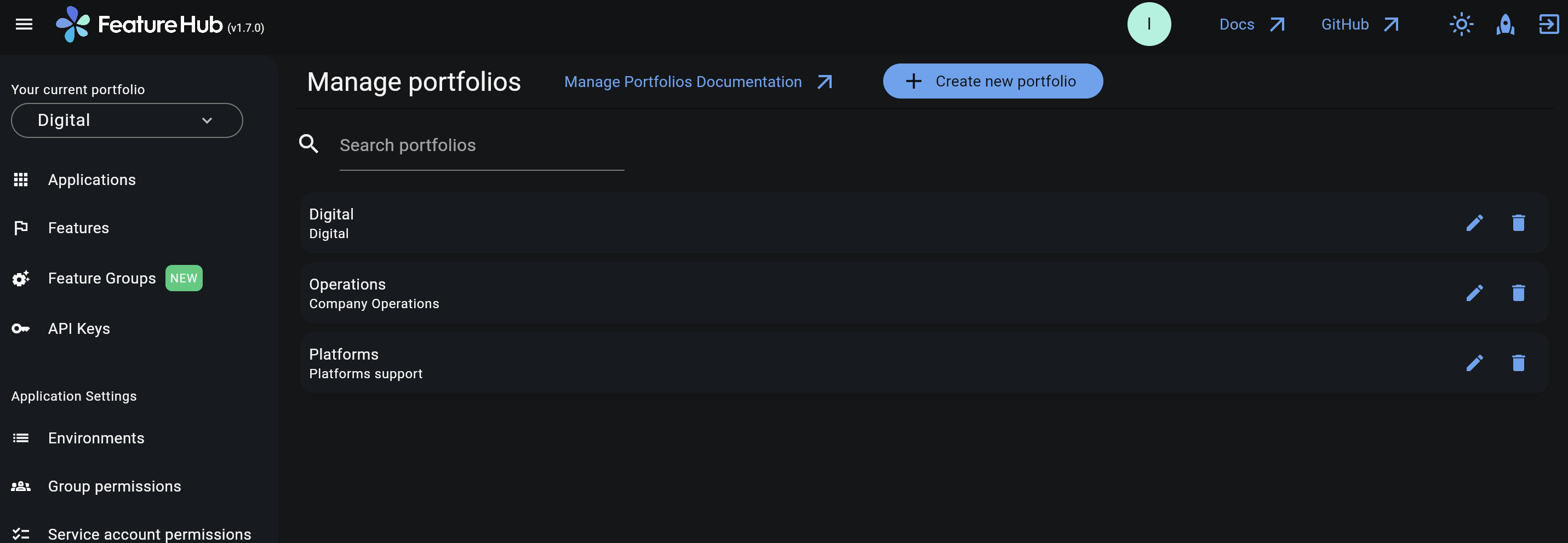Go to Feature Groups section
This screenshot has width=1568, height=543.
pyautogui.click(x=102, y=279)
